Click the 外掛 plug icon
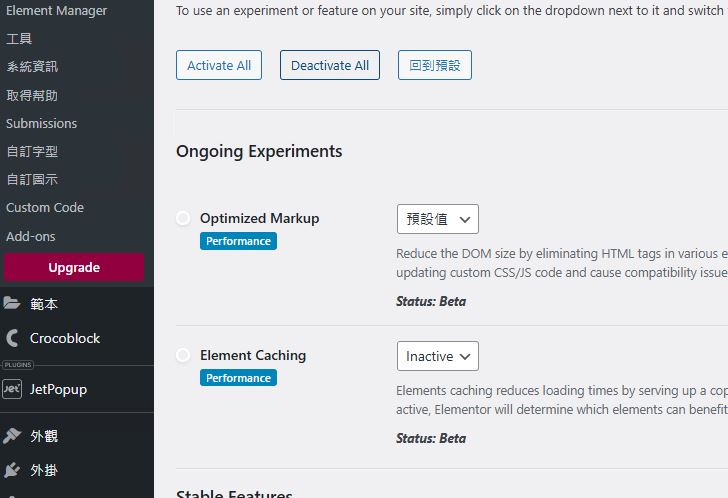The image size is (728, 498). (12, 470)
